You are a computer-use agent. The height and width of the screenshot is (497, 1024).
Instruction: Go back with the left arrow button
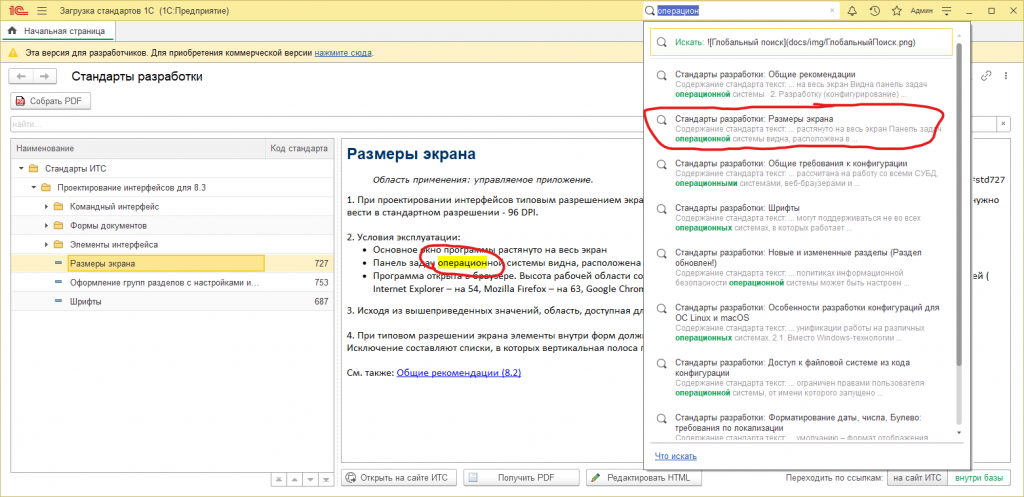pos(21,77)
